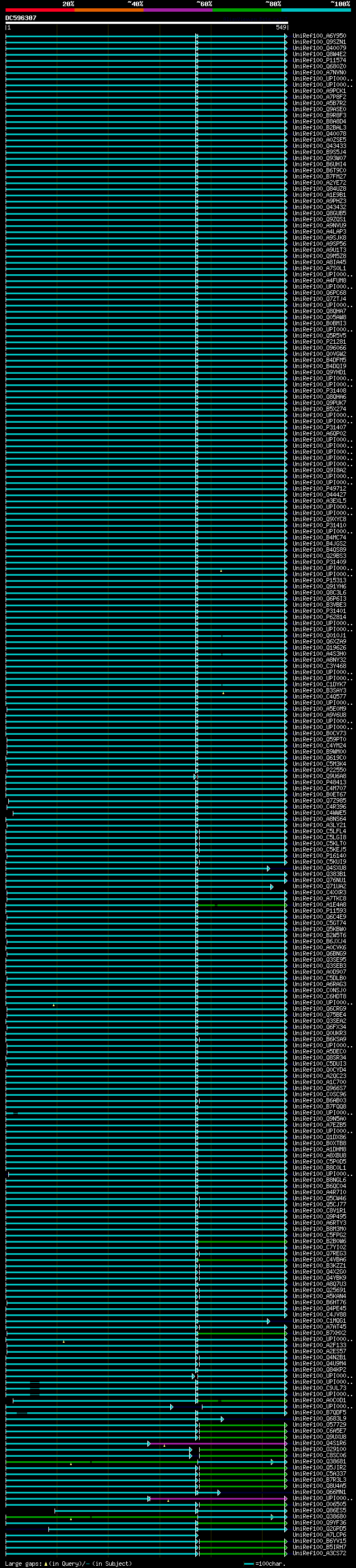
Task: Click the UniRef100_Q40078 label
Action: 319,134
